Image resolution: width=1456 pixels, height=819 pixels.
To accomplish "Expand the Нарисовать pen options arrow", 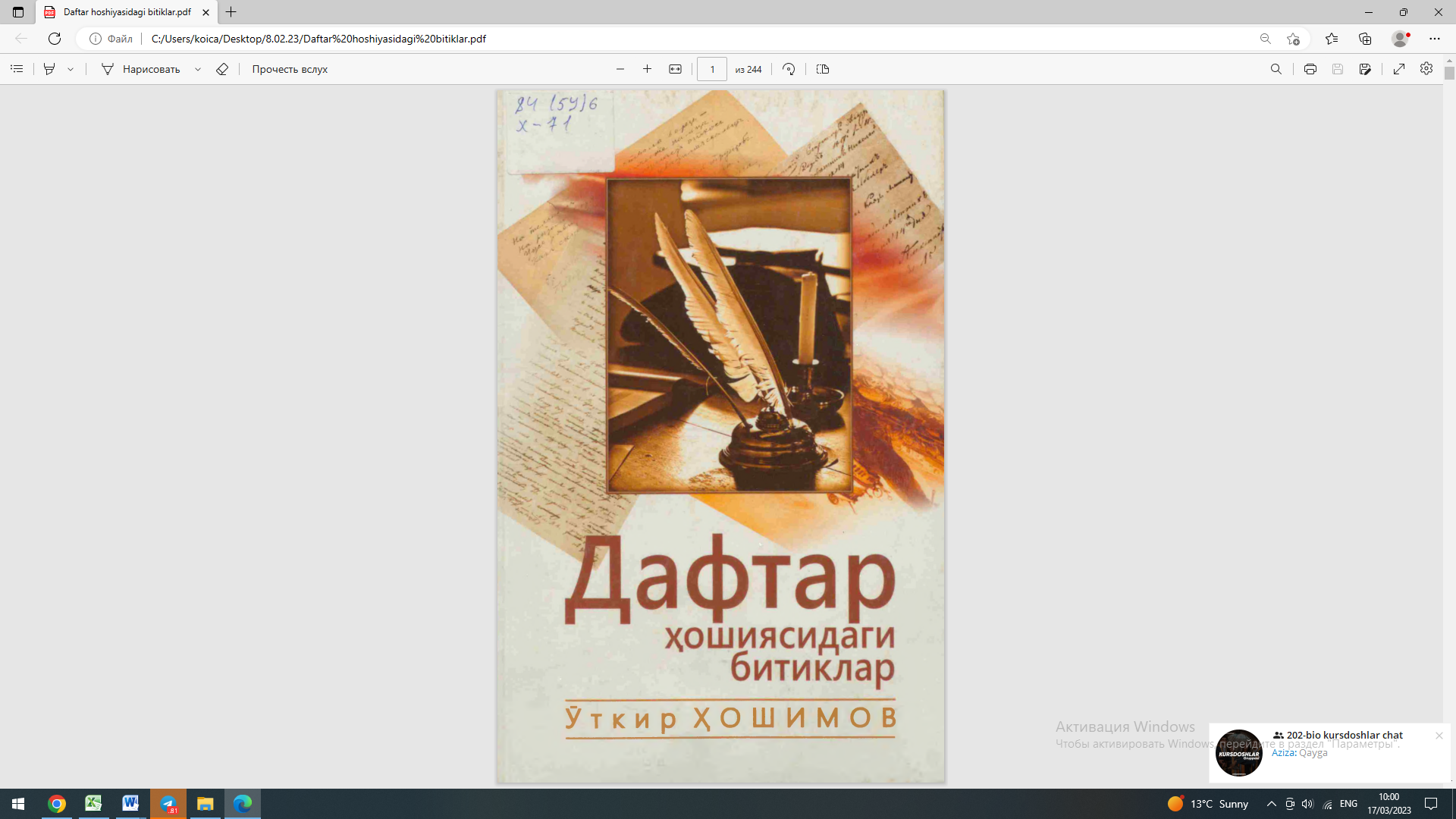I will 198,69.
